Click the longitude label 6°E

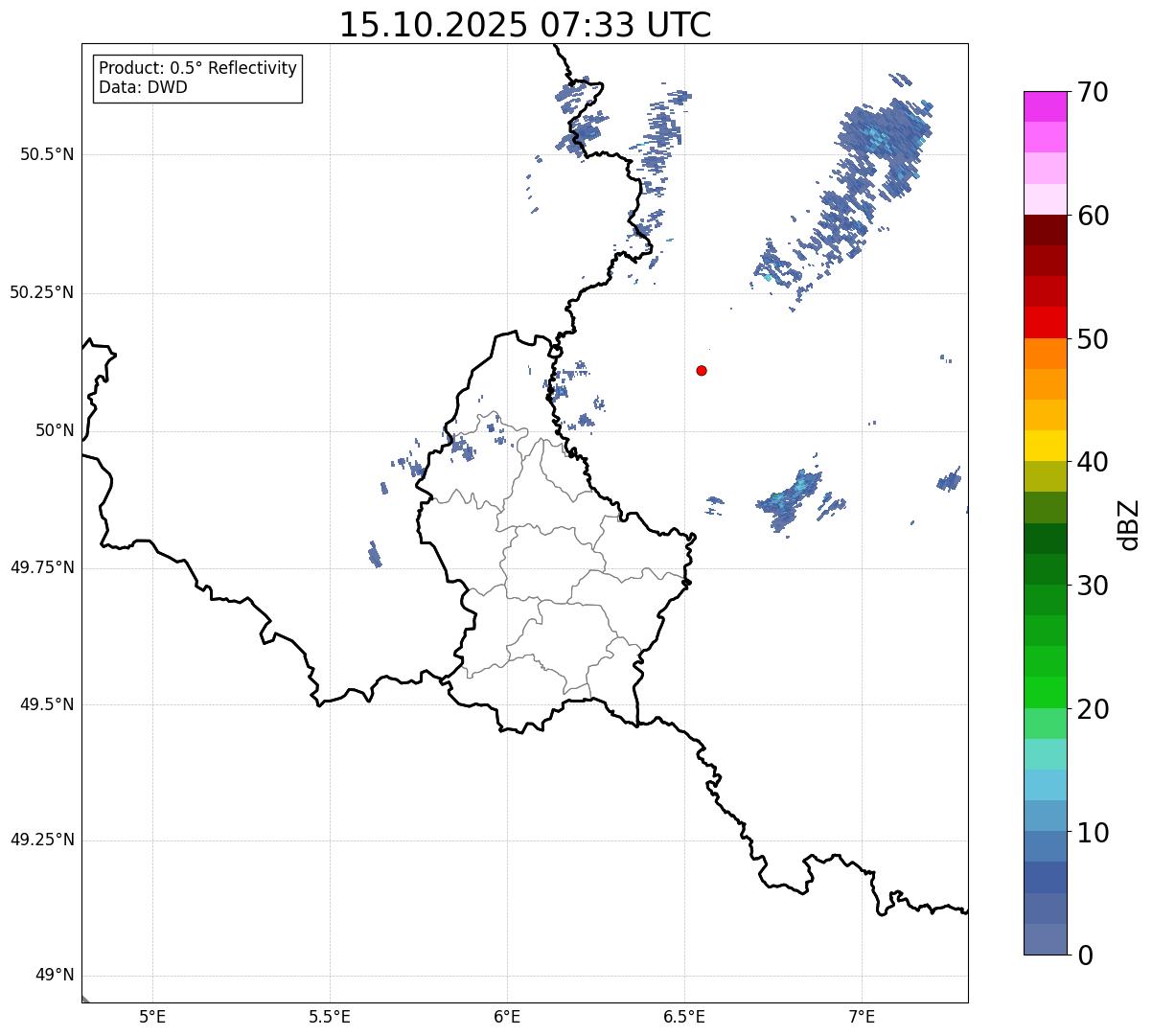tap(507, 1016)
